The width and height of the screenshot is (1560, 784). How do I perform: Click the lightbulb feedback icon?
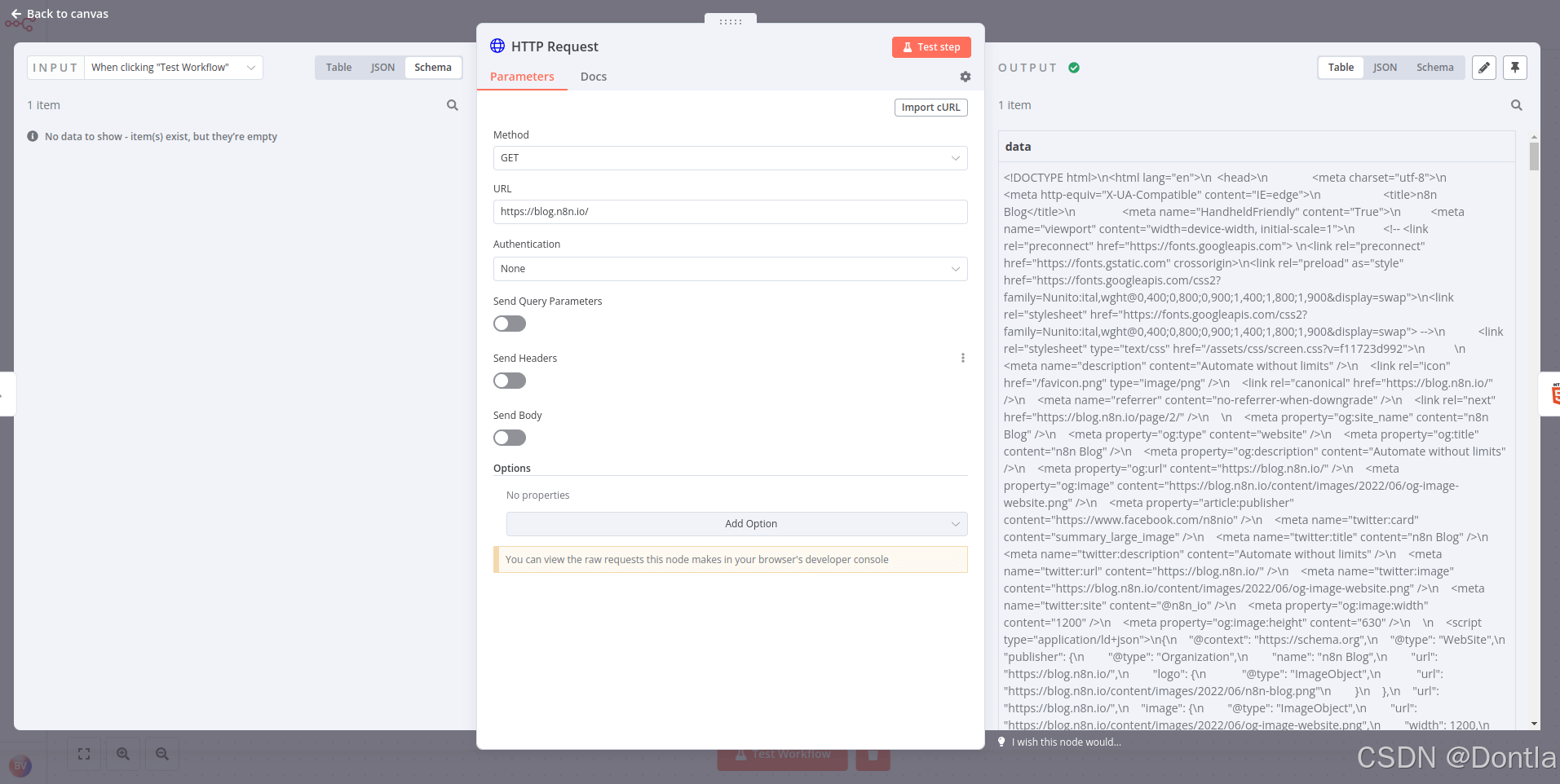[x=1002, y=742]
